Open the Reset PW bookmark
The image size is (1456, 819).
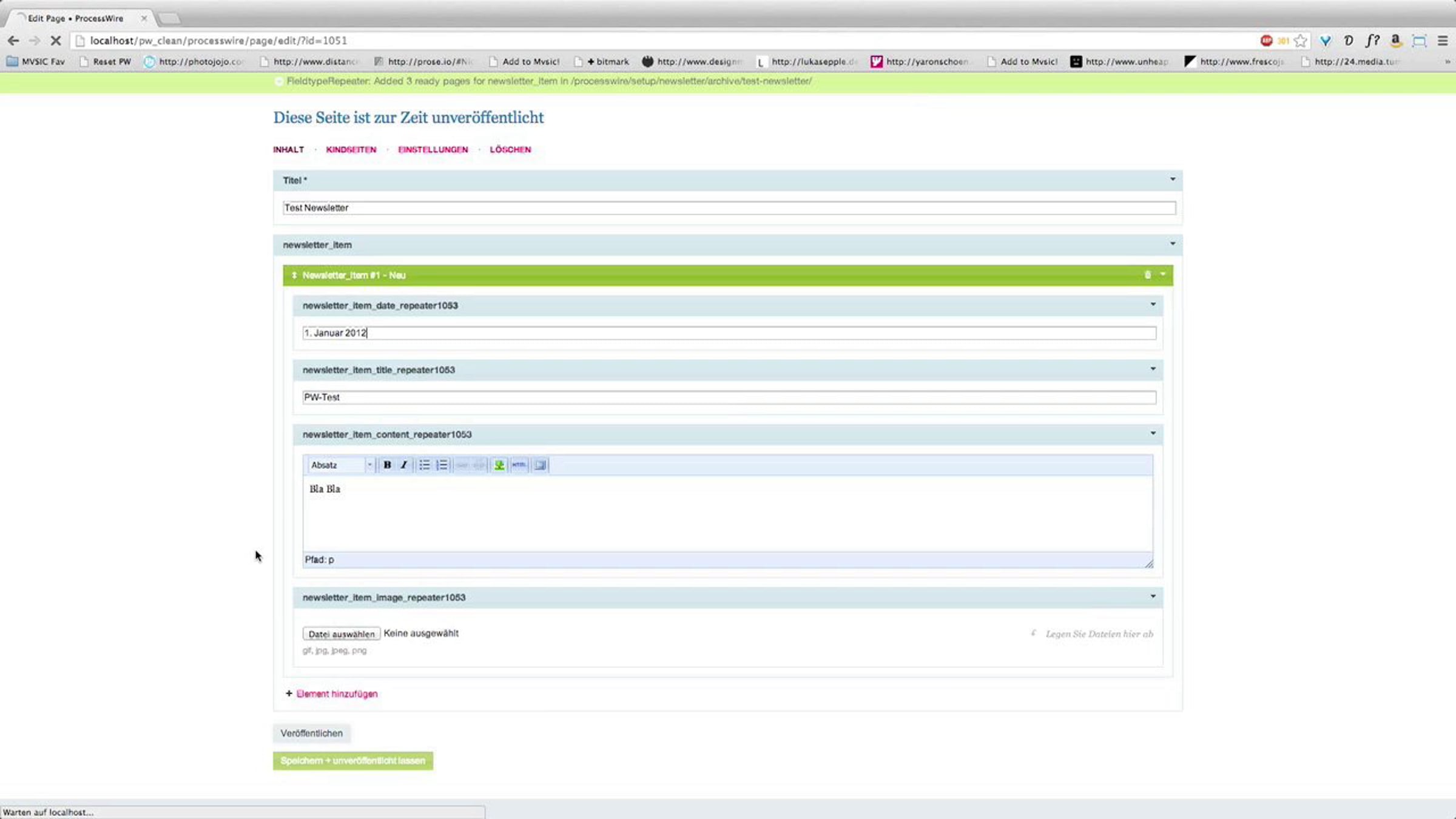[x=106, y=61]
